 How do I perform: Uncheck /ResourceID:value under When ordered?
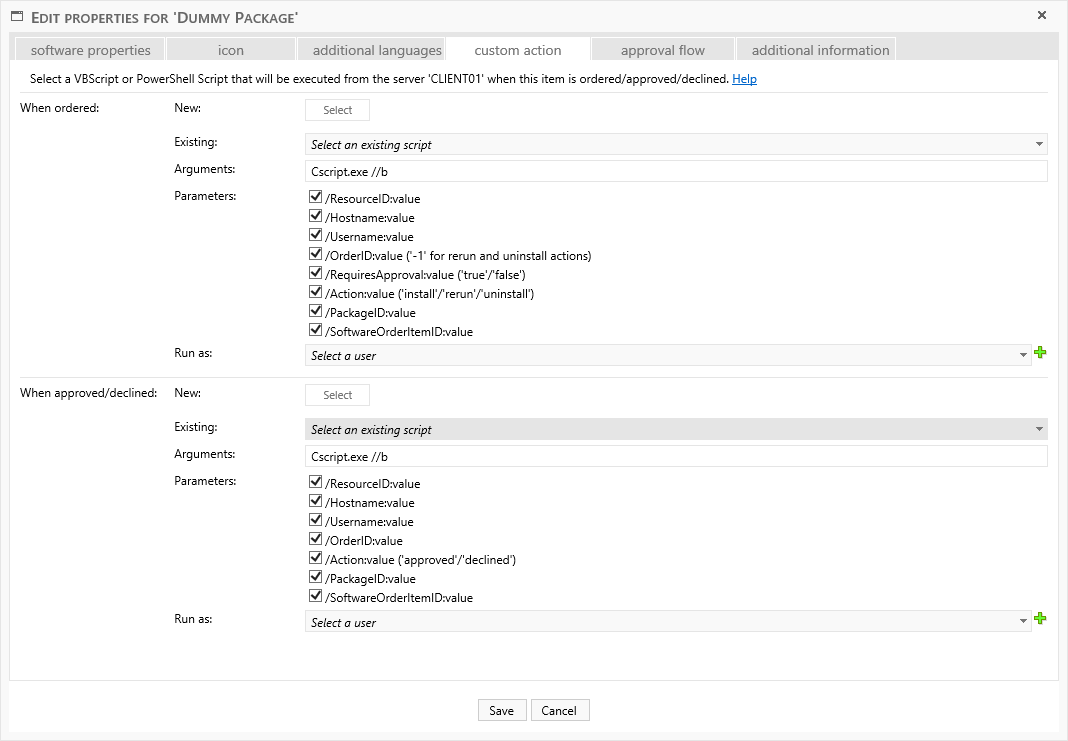(316, 198)
